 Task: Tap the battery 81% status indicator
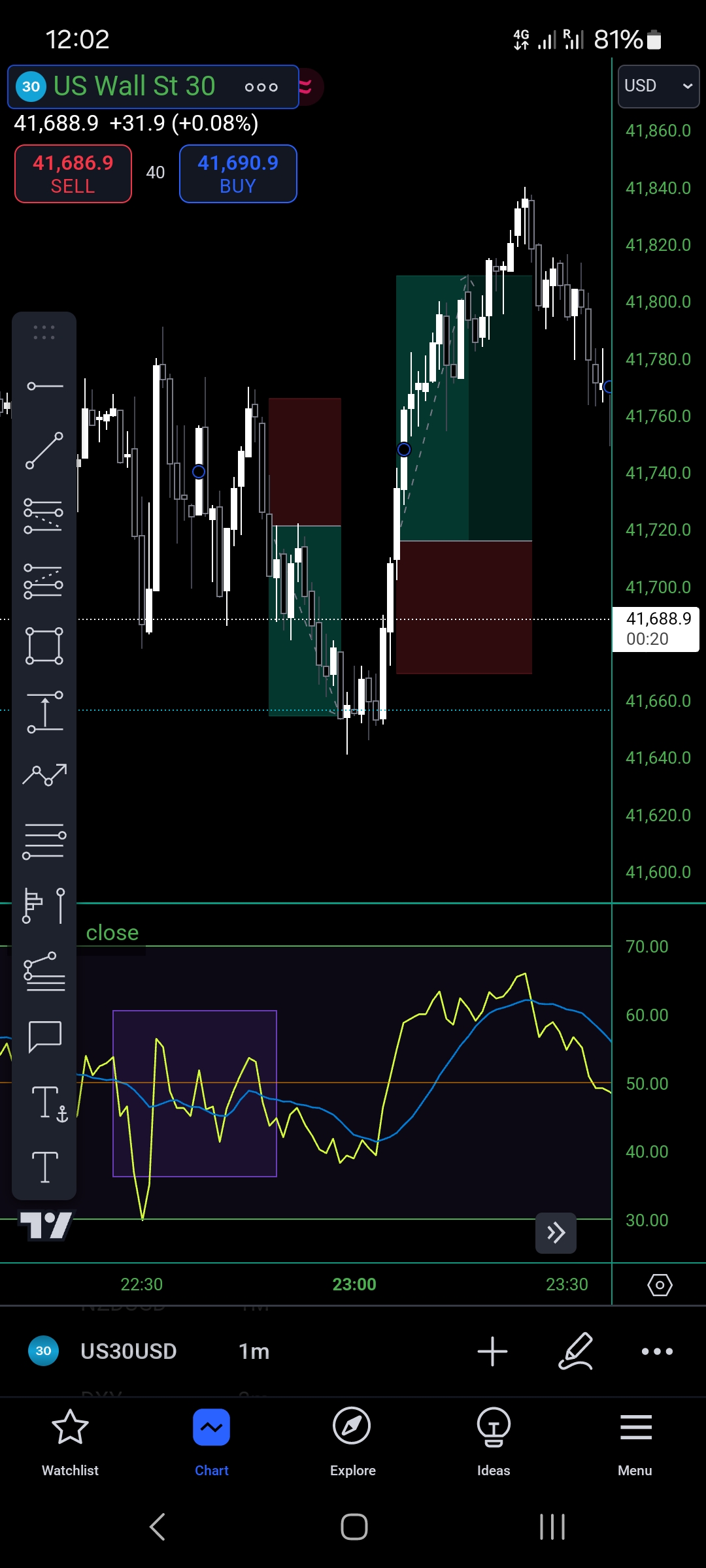628,40
